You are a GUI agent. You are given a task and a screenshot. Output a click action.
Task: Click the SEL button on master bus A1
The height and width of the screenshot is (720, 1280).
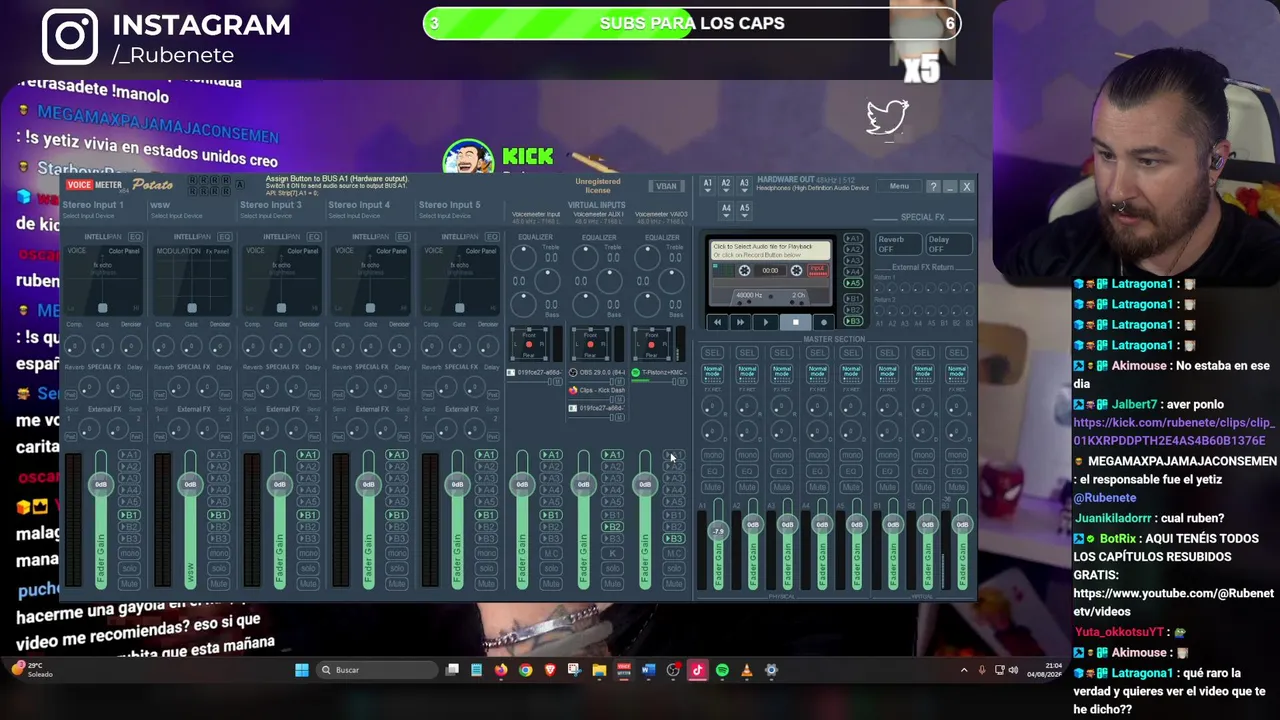[712, 353]
